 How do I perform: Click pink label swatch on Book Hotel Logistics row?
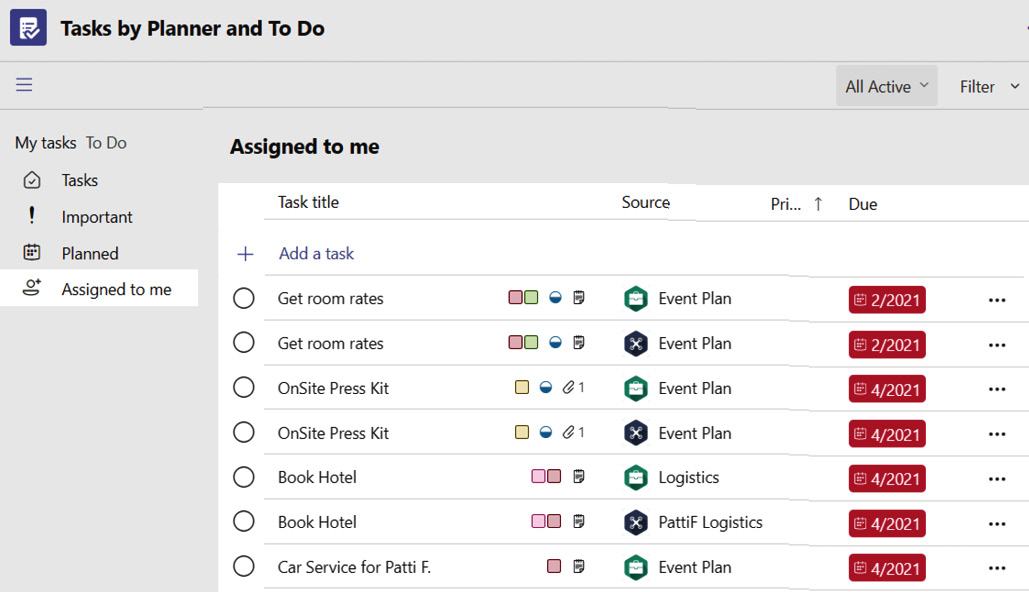pyautogui.click(x=538, y=476)
